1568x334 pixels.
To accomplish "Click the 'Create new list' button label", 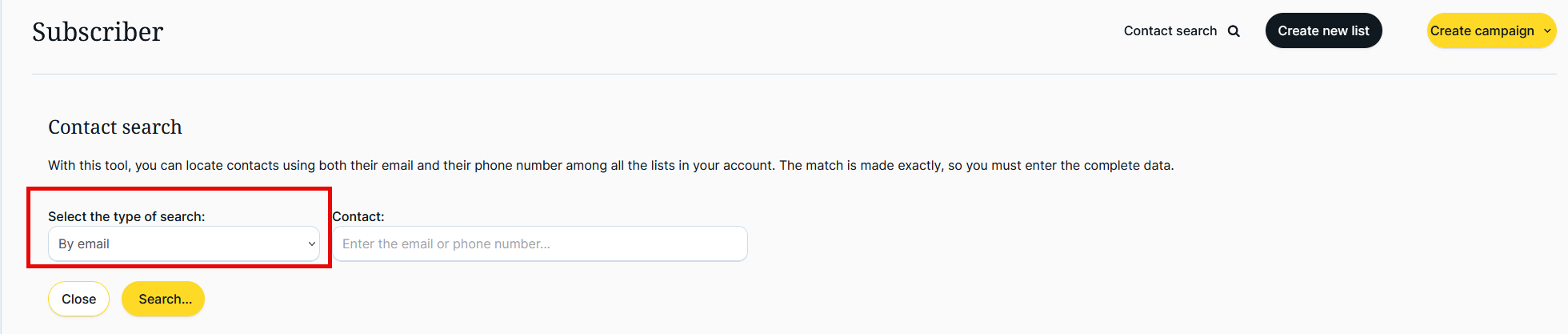I will pyautogui.click(x=1323, y=31).
